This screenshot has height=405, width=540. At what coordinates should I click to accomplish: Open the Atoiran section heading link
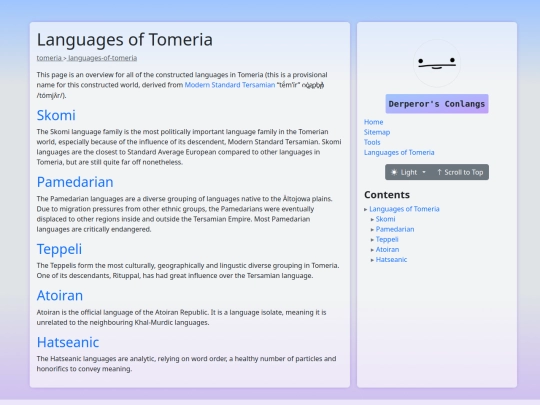coord(60,295)
